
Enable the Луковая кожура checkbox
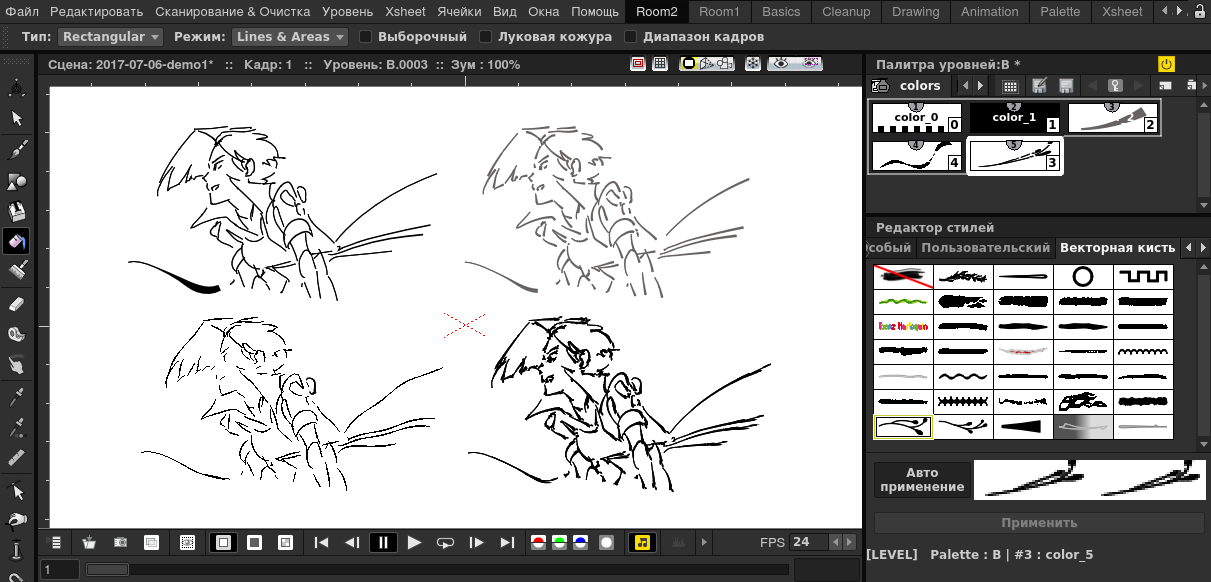[x=486, y=36]
